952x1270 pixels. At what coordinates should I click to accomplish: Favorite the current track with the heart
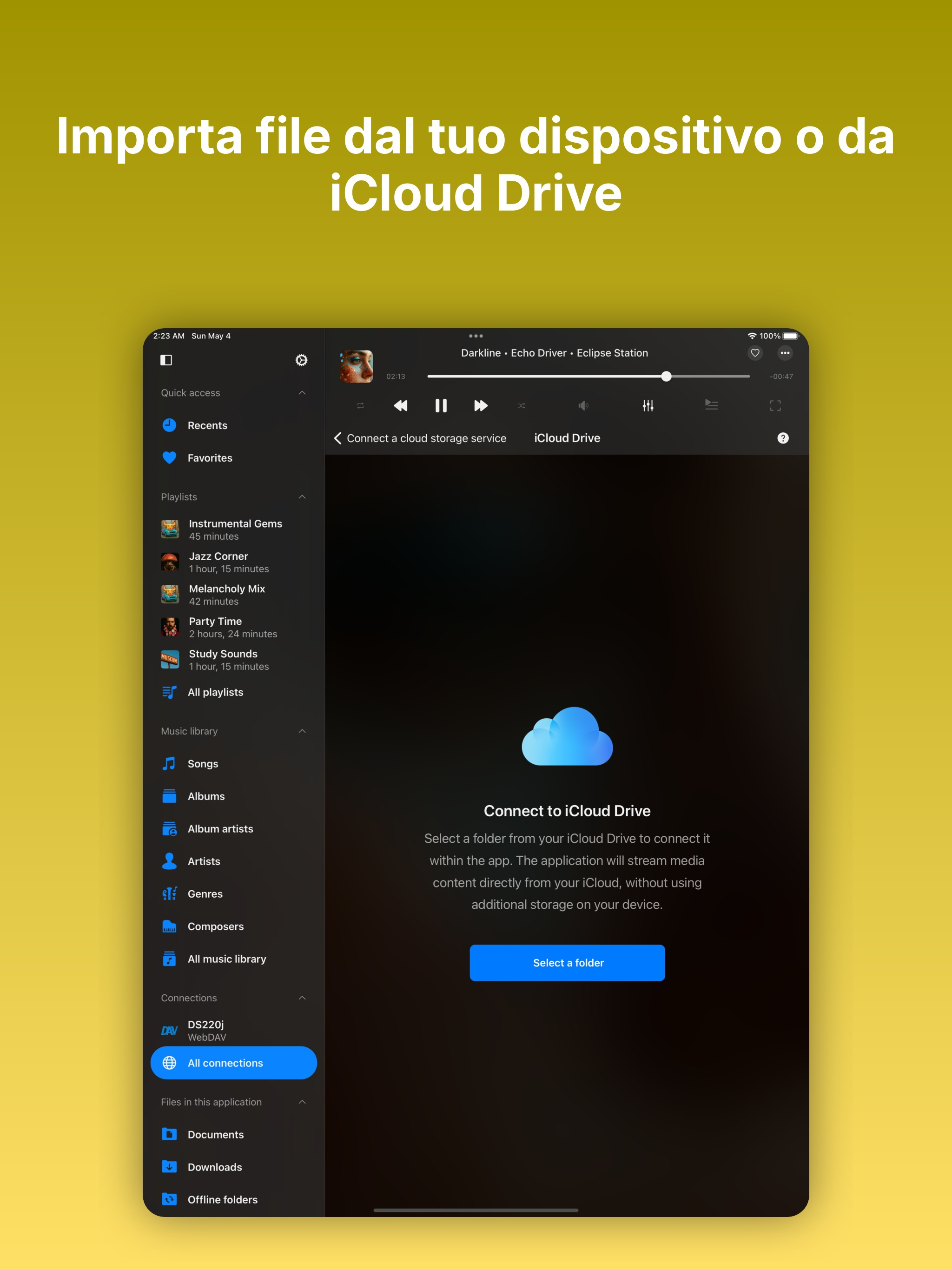coord(755,353)
